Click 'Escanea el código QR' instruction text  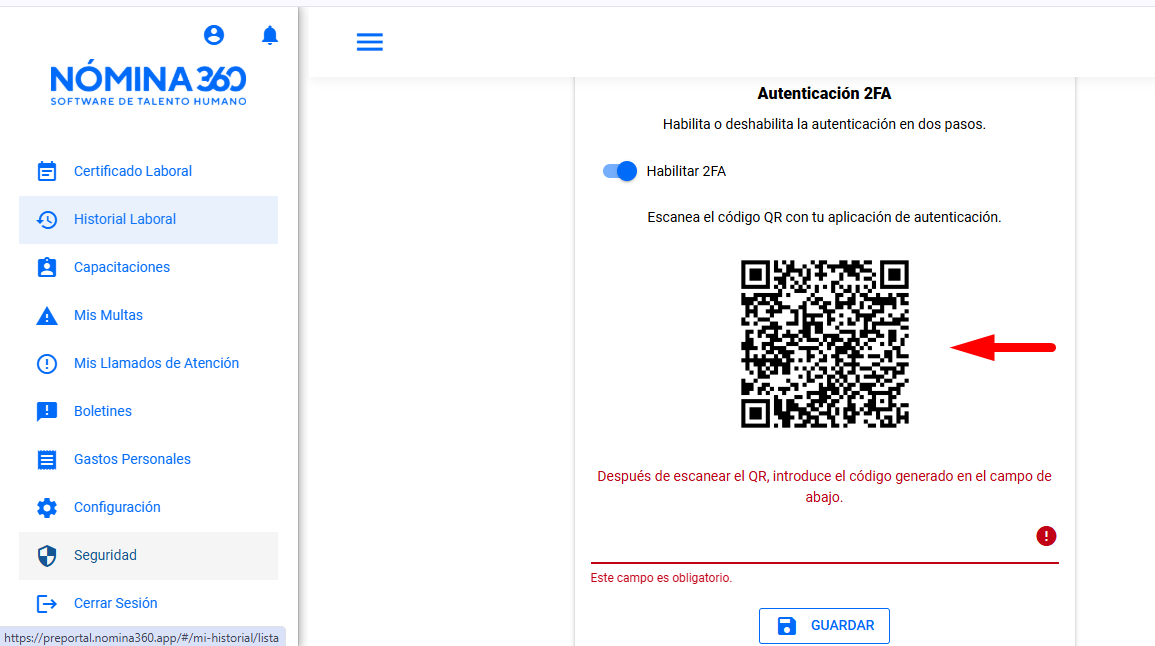[824, 217]
